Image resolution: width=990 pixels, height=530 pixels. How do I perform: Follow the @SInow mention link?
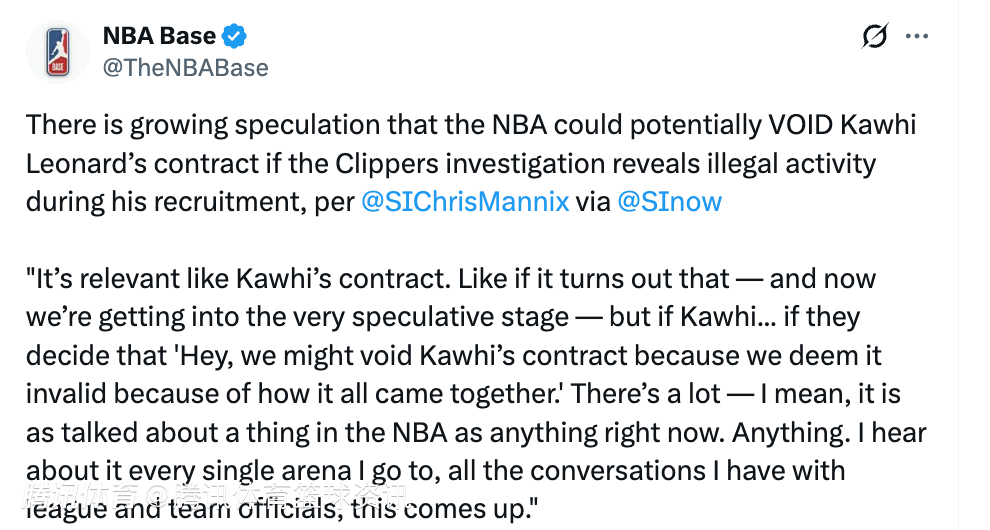[x=669, y=201]
